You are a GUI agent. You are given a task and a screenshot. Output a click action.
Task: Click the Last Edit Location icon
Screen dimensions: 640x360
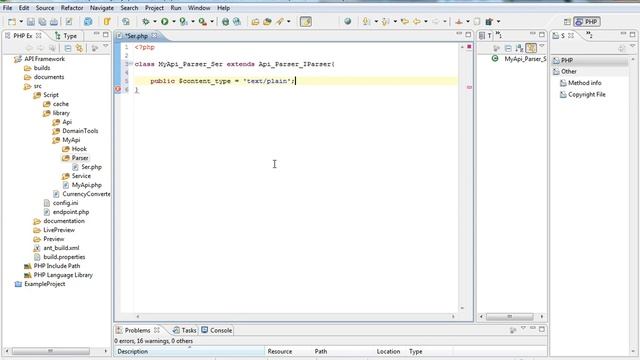coord(404,22)
